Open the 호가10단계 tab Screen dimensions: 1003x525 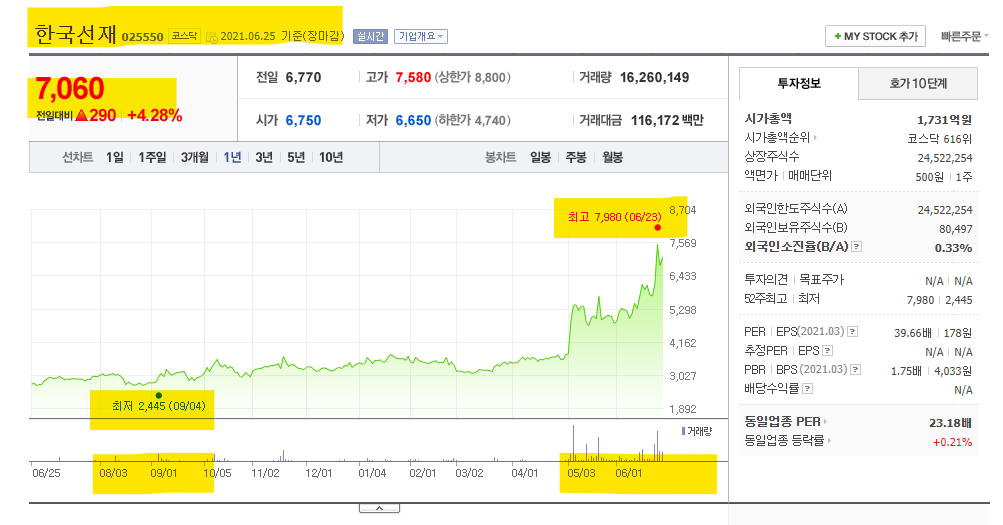click(918, 83)
